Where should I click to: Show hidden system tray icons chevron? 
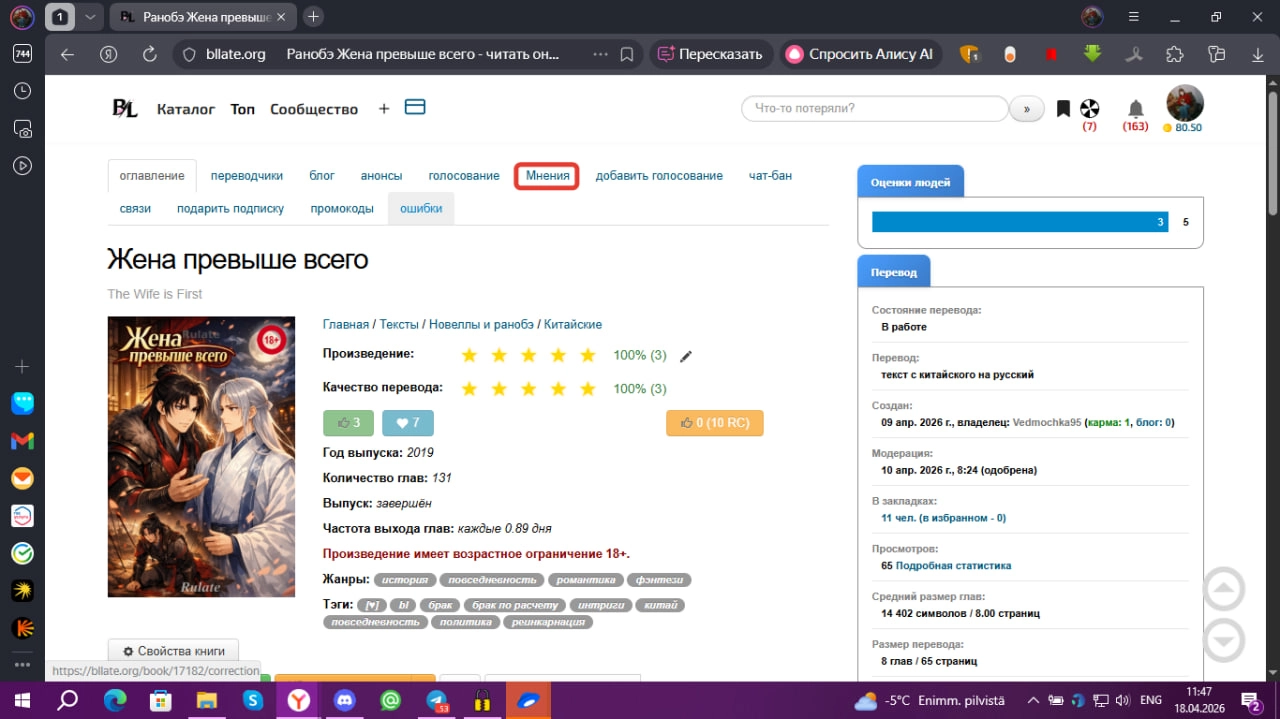pyautogui.click(x=1033, y=701)
